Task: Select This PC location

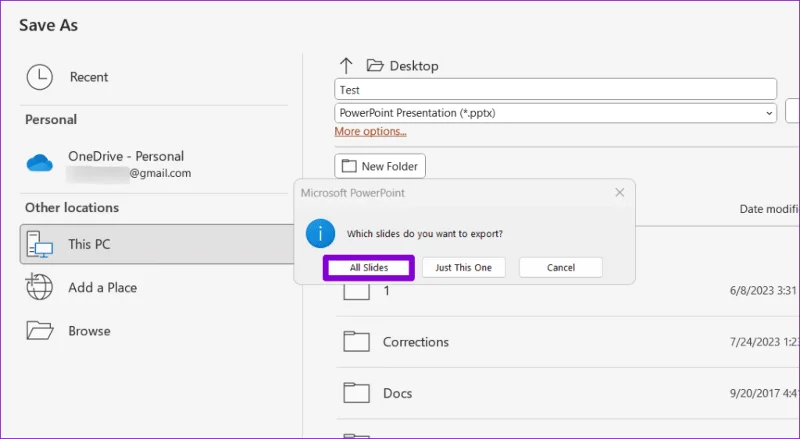Action: (157, 244)
